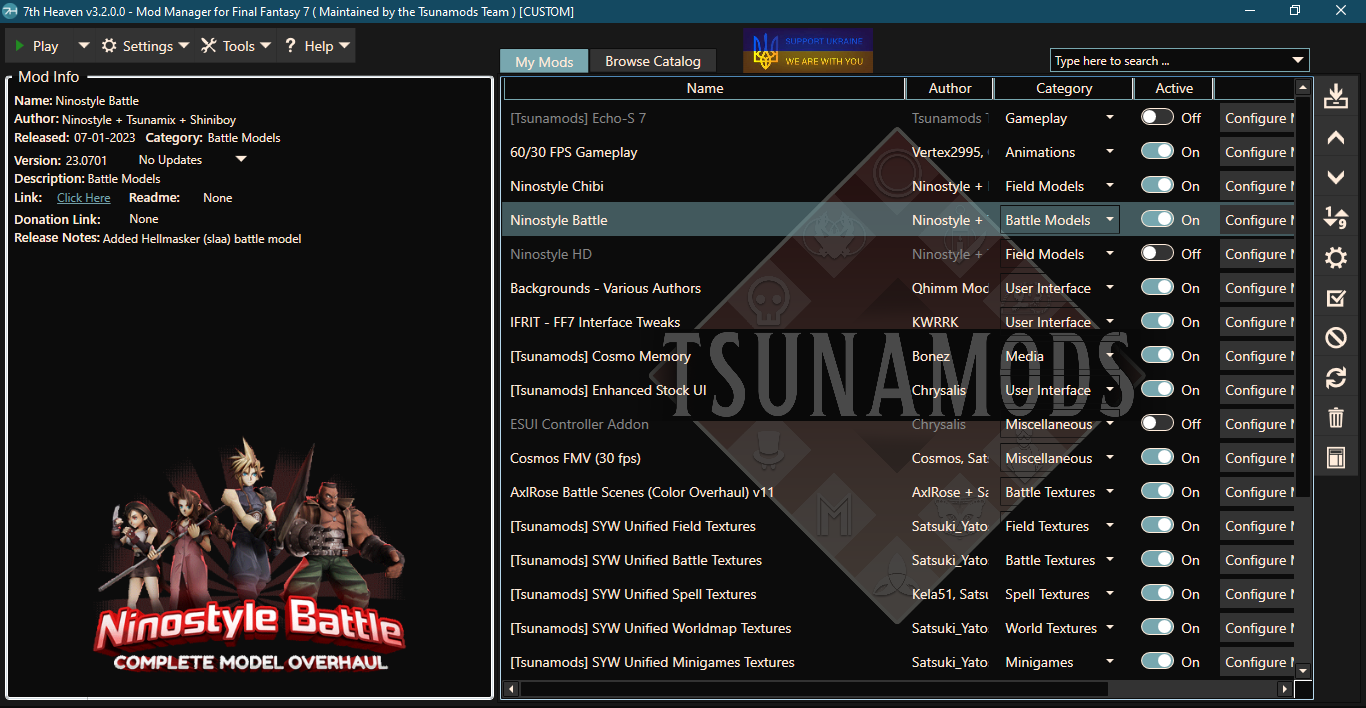
Task: Open mod configuration gear icon in sidebar
Action: pyautogui.click(x=1335, y=258)
